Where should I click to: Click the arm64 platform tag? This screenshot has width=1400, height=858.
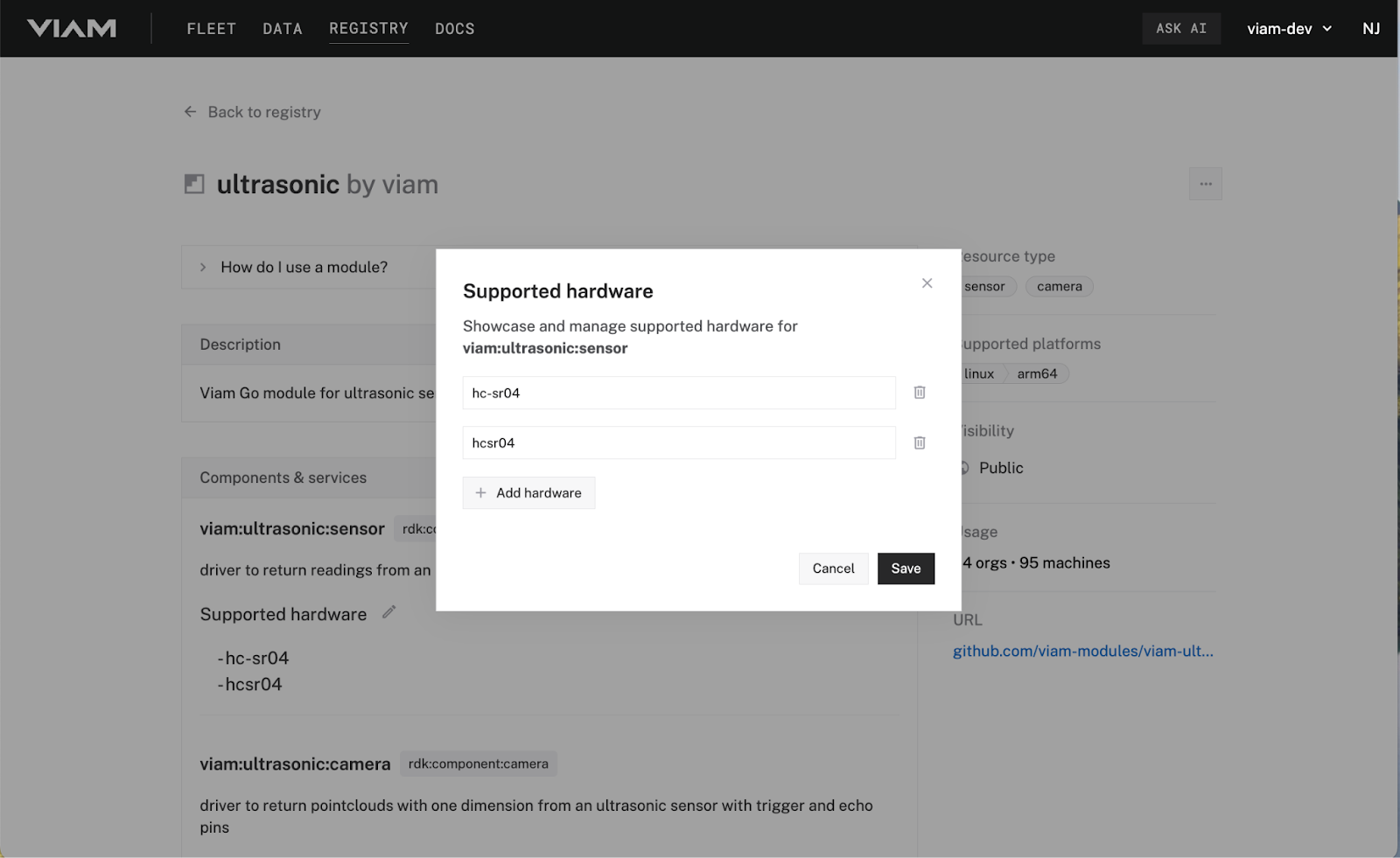(x=1037, y=373)
